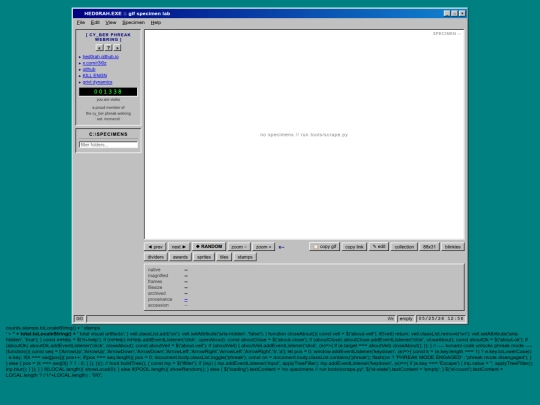
Task: Click the C:\SPECIMENS panel header
Action: (108, 134)
